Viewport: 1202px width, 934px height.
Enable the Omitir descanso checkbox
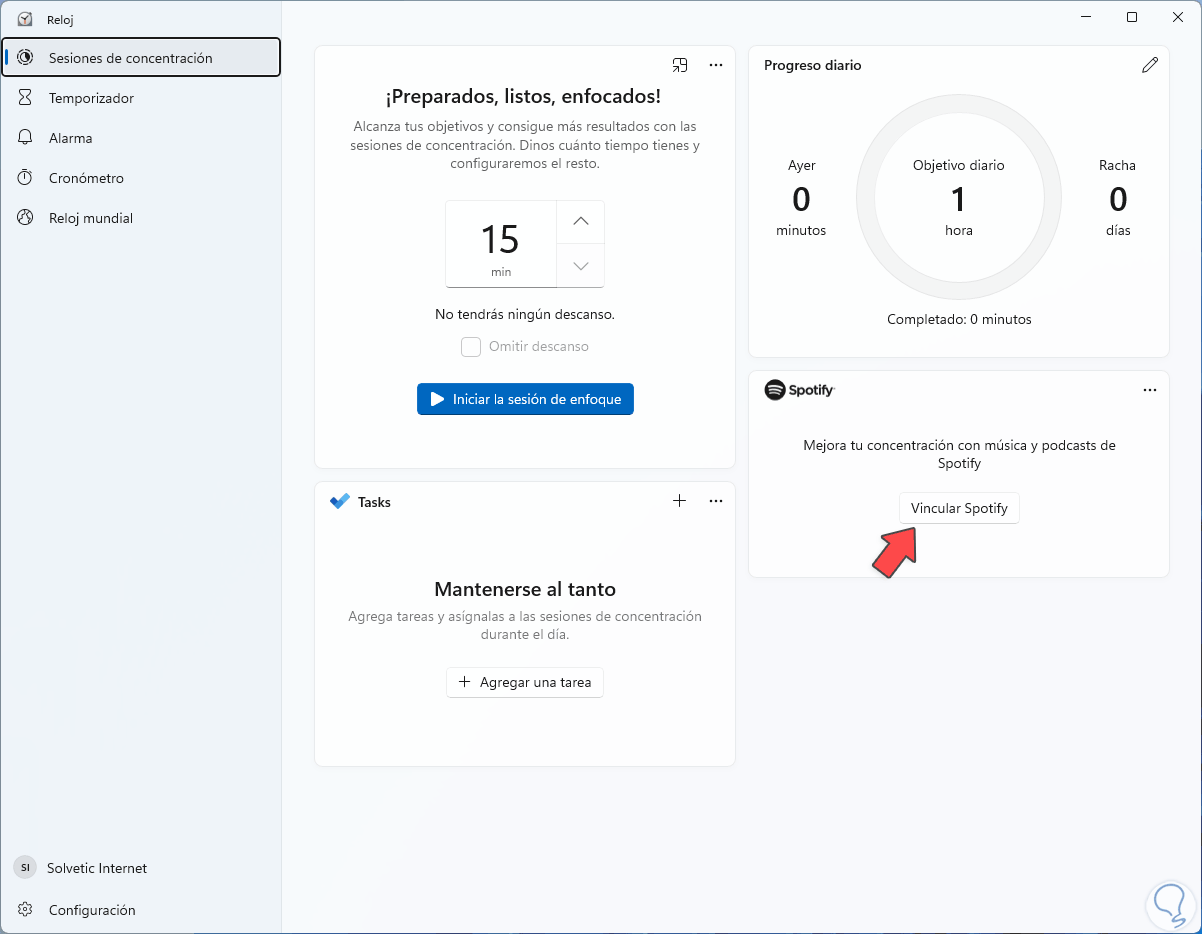(471, 347)
